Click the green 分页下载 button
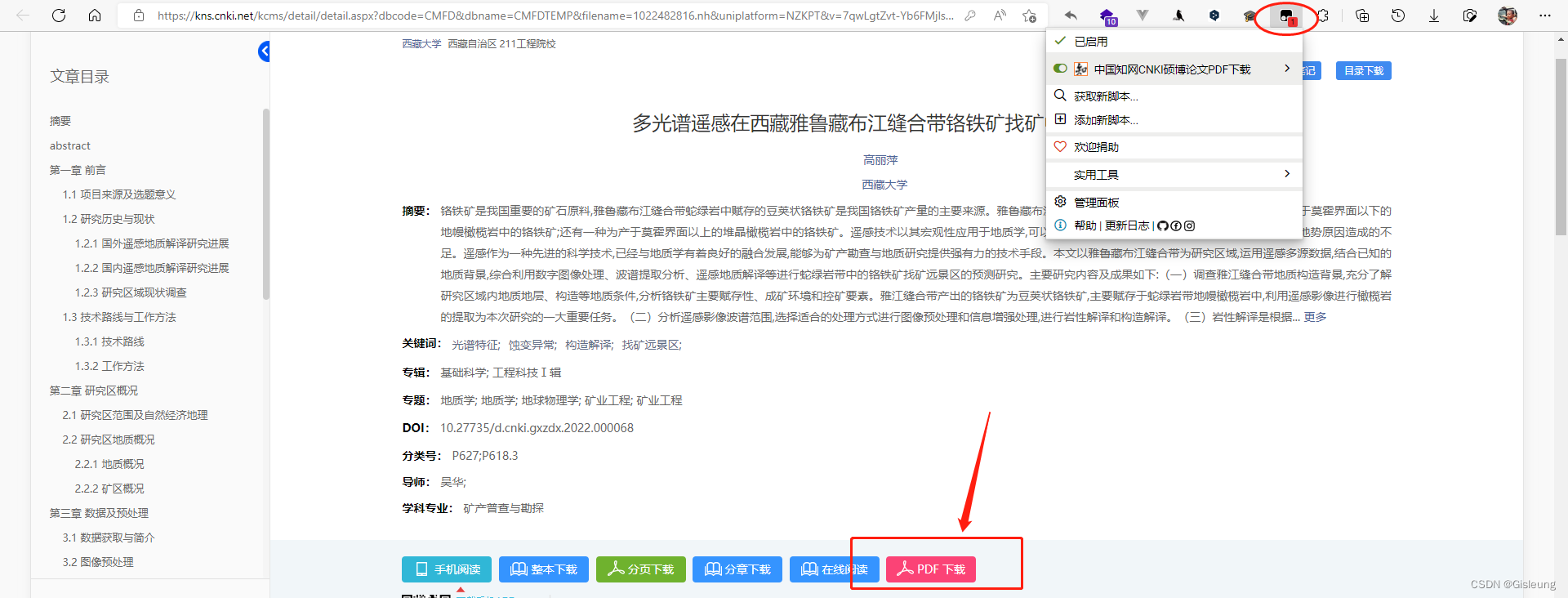 pyautogui.click(x=641, y=569)
